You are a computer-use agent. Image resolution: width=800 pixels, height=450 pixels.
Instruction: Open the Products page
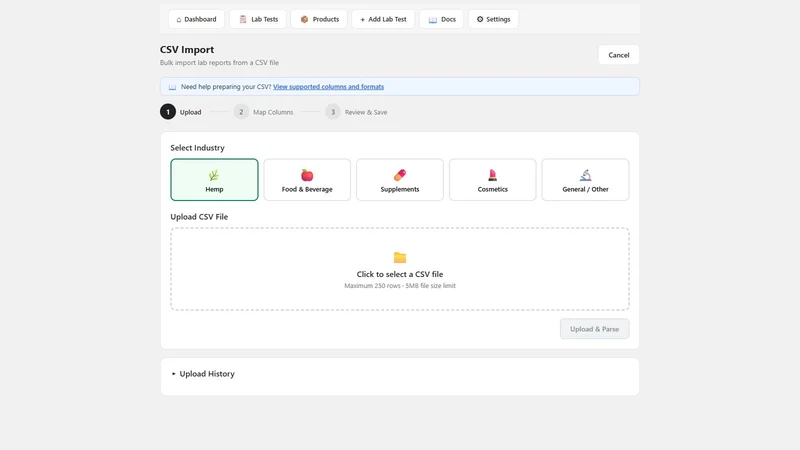pos(319,19)
